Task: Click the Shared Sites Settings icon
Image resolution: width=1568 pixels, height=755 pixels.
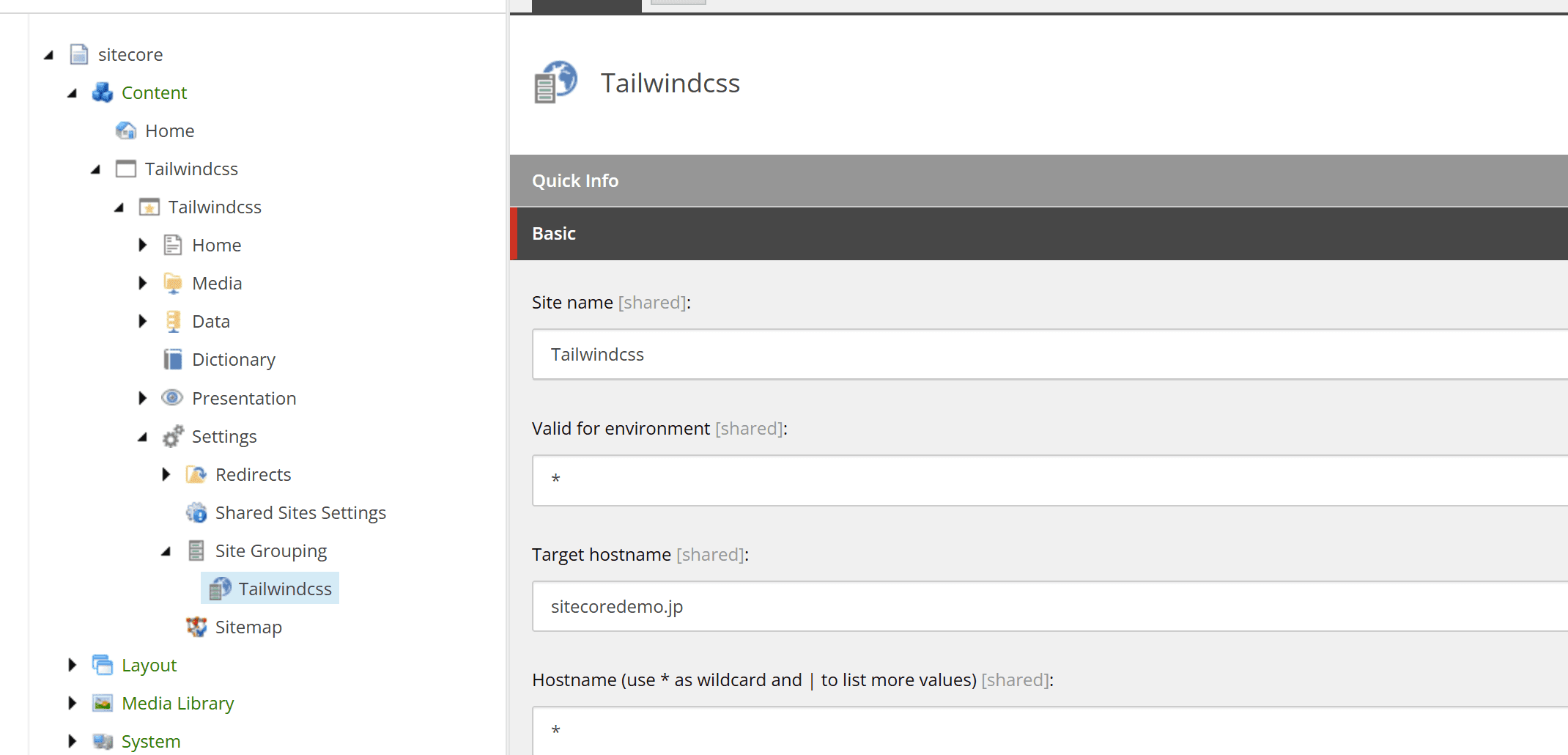Action: pos(196,513)
